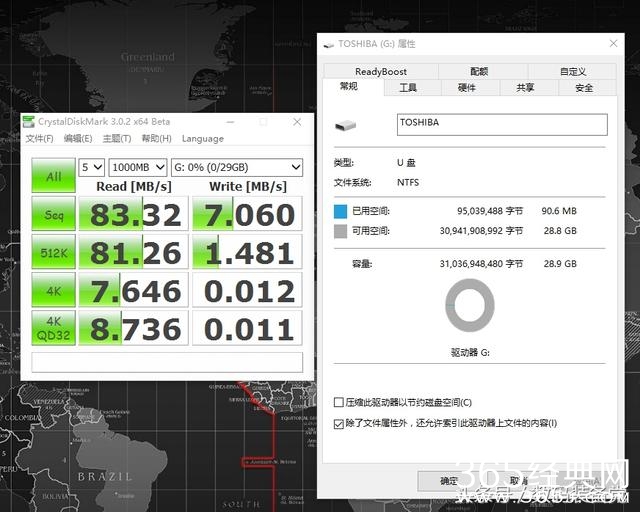Run the Seq sequential test
Screen dimensions: 640x512
tap(53, 213)
